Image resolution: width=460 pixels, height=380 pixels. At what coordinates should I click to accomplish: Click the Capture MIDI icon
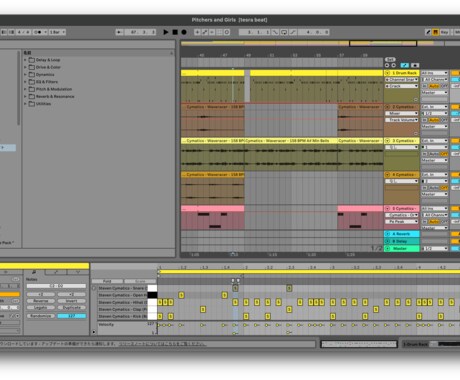[x=219, y=32]
